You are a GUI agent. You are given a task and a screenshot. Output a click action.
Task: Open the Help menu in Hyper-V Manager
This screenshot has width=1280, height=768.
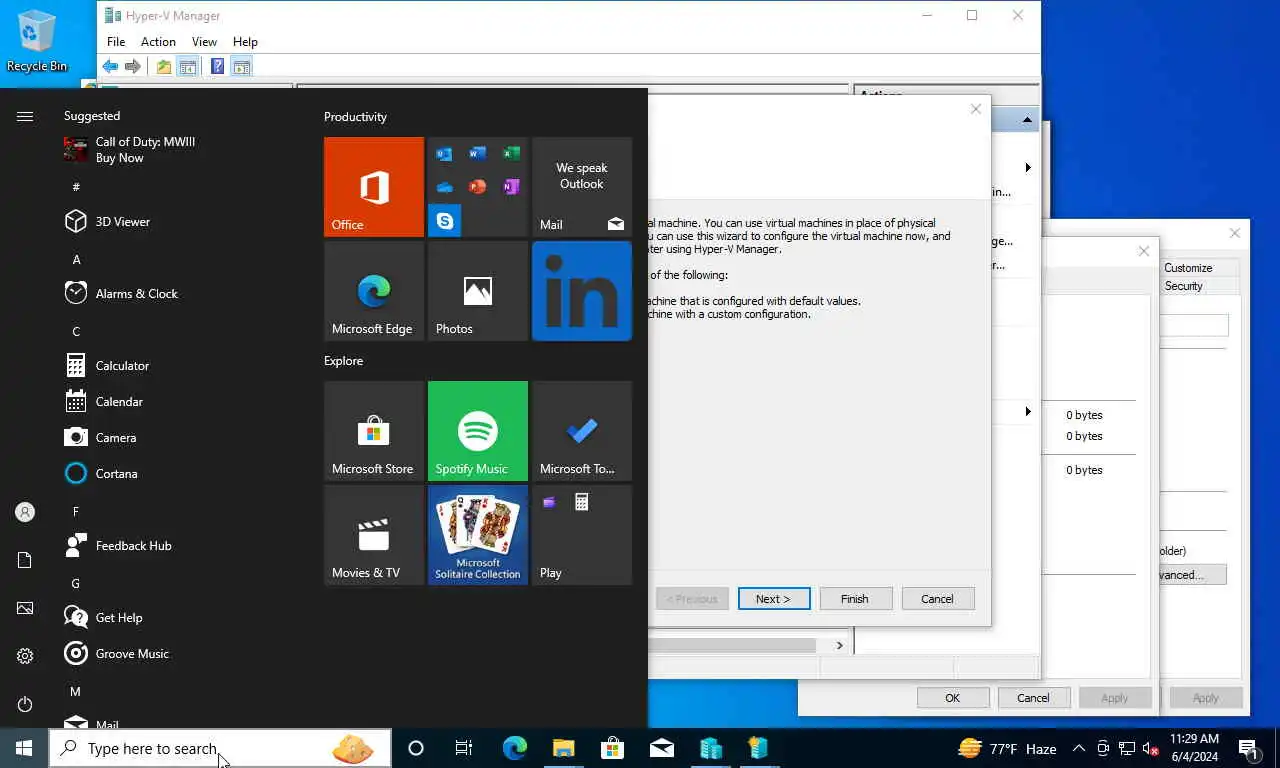tap(245, 42)
